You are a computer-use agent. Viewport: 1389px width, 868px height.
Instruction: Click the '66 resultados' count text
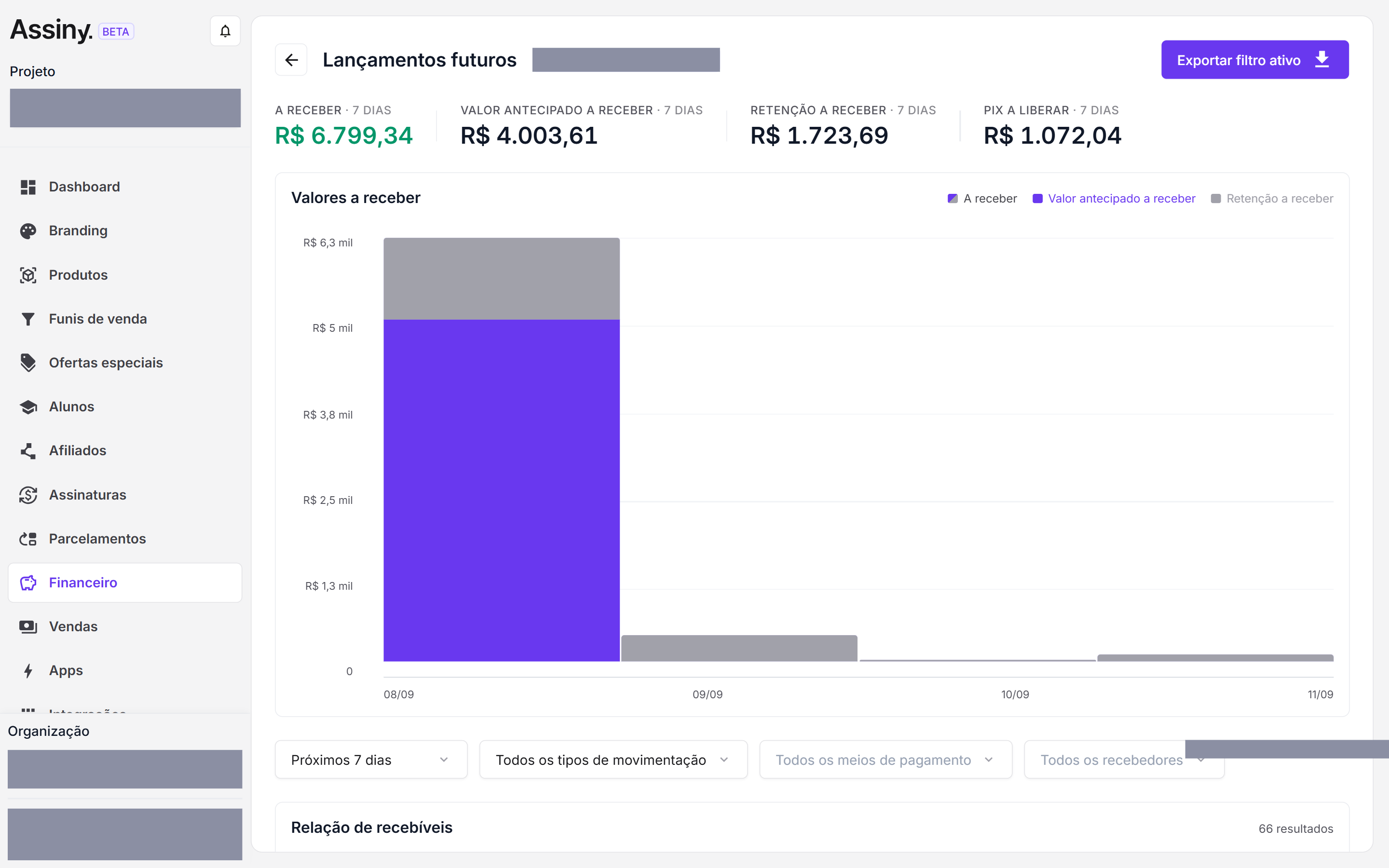click(x=1296, y=828)
